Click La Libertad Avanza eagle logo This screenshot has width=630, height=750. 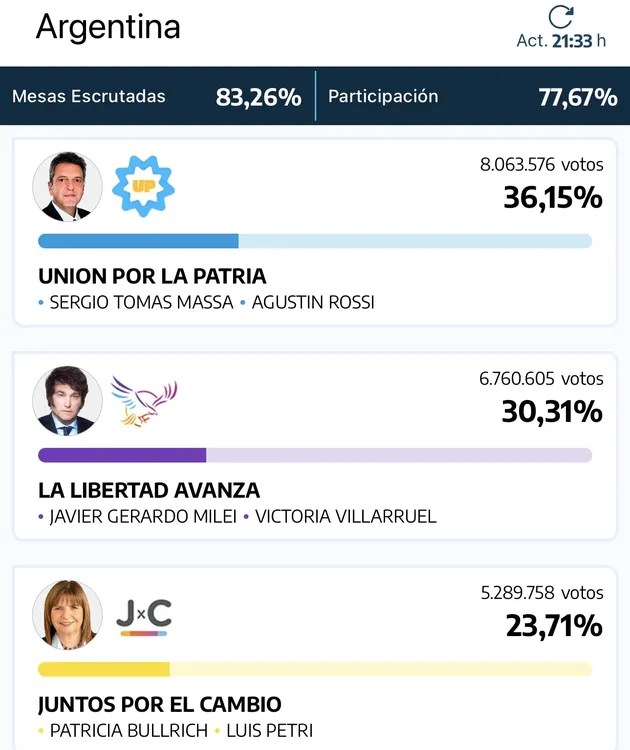point(143,400)
